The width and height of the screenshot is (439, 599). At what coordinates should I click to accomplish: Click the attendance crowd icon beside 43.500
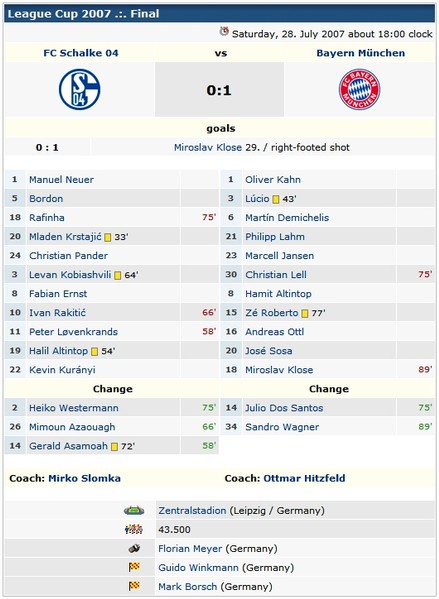click(134, 529)
